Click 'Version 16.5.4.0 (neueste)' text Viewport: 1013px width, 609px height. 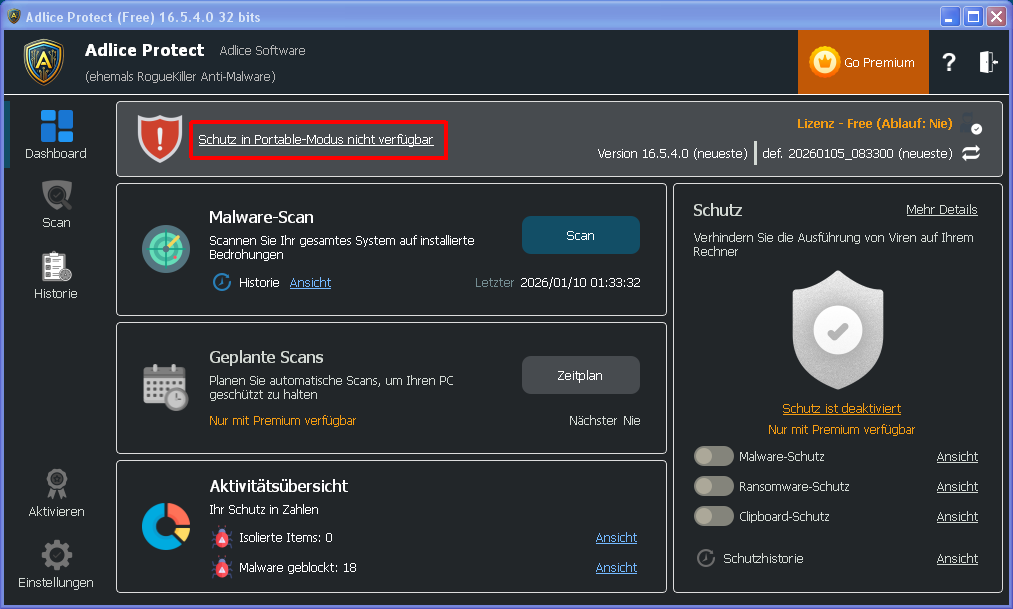672,154
